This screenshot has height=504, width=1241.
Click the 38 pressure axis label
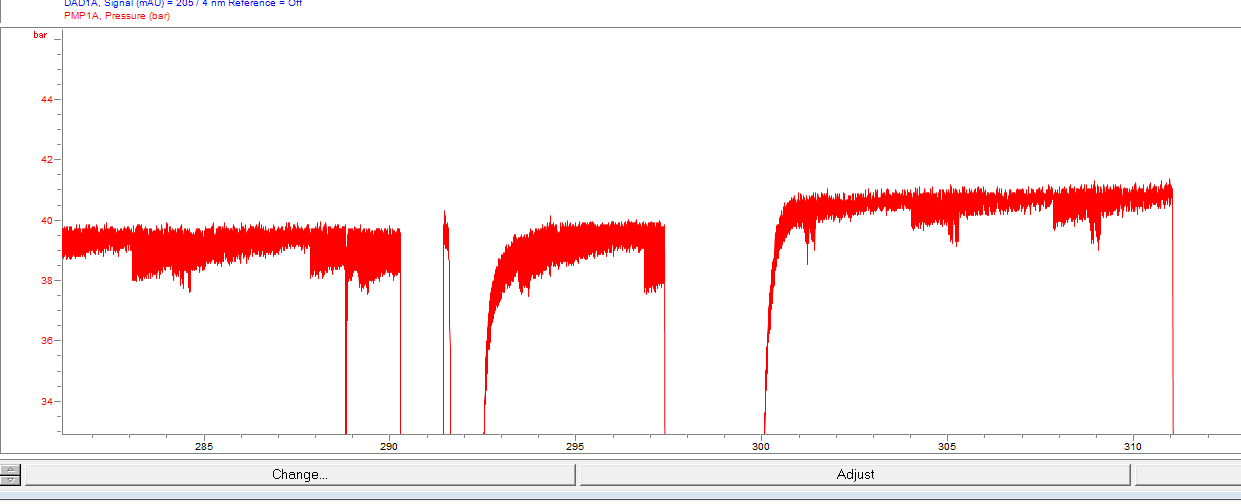tap(46, 281)
